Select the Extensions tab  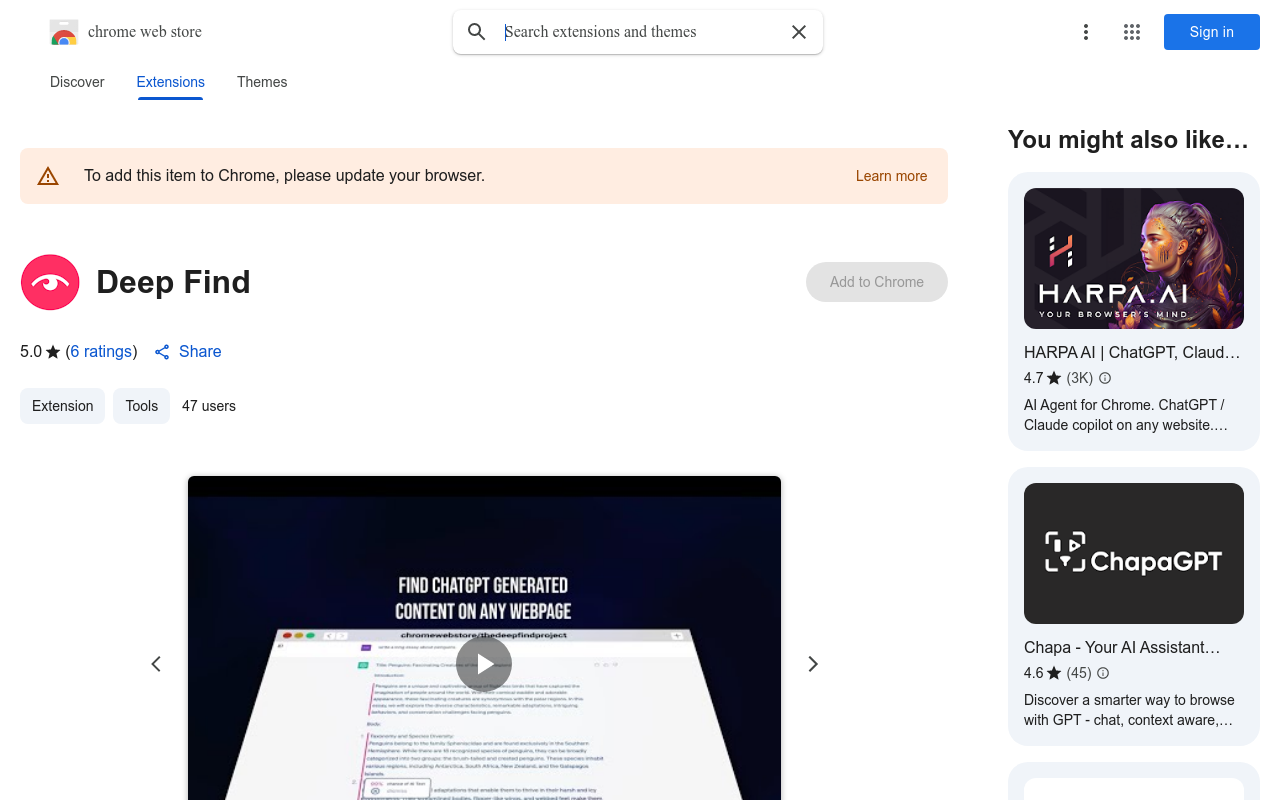[171, 82]
